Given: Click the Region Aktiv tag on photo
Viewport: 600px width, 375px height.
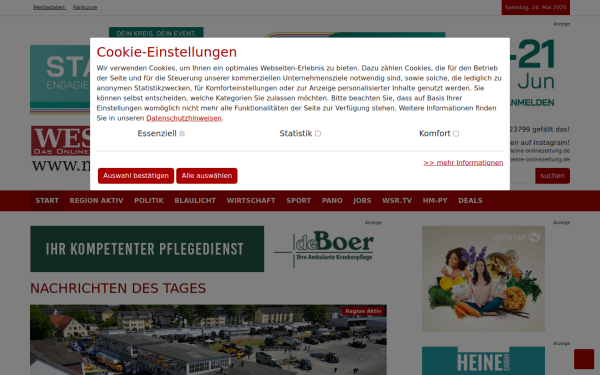Looking at the screenshot, I should (363, 311).
